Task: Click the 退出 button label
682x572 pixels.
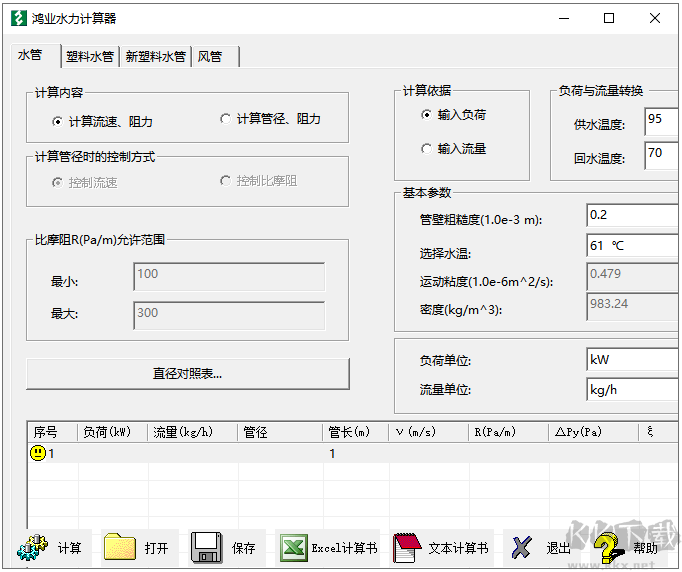Action: pyautogui.click(x=558, y=548)
